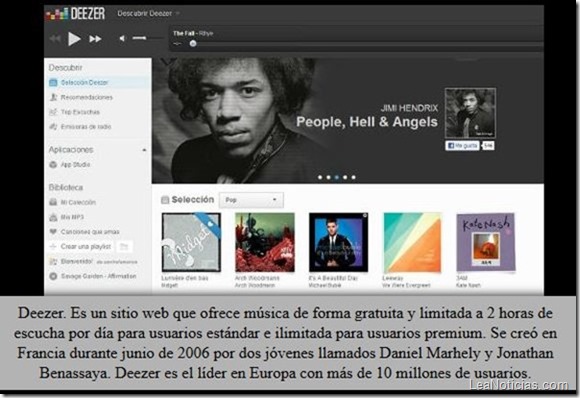Image resolution: width=580 pixels, height=398 pixels.
Task: Open App Studio
Action: (x=75, y=165)
